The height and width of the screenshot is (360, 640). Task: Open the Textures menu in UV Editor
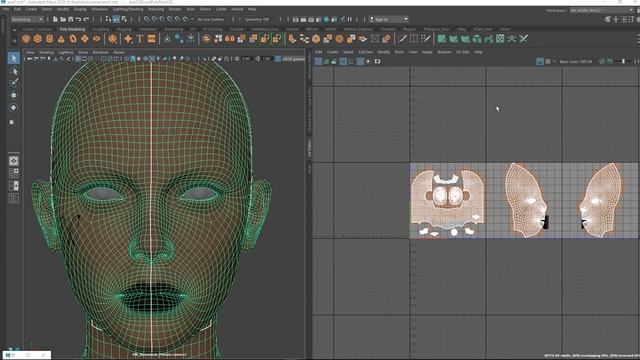(444, 52)
